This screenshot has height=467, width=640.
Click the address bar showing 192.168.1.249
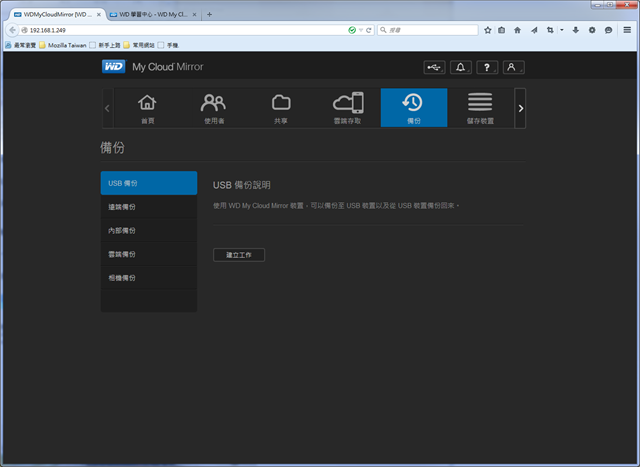pos(184,30)
